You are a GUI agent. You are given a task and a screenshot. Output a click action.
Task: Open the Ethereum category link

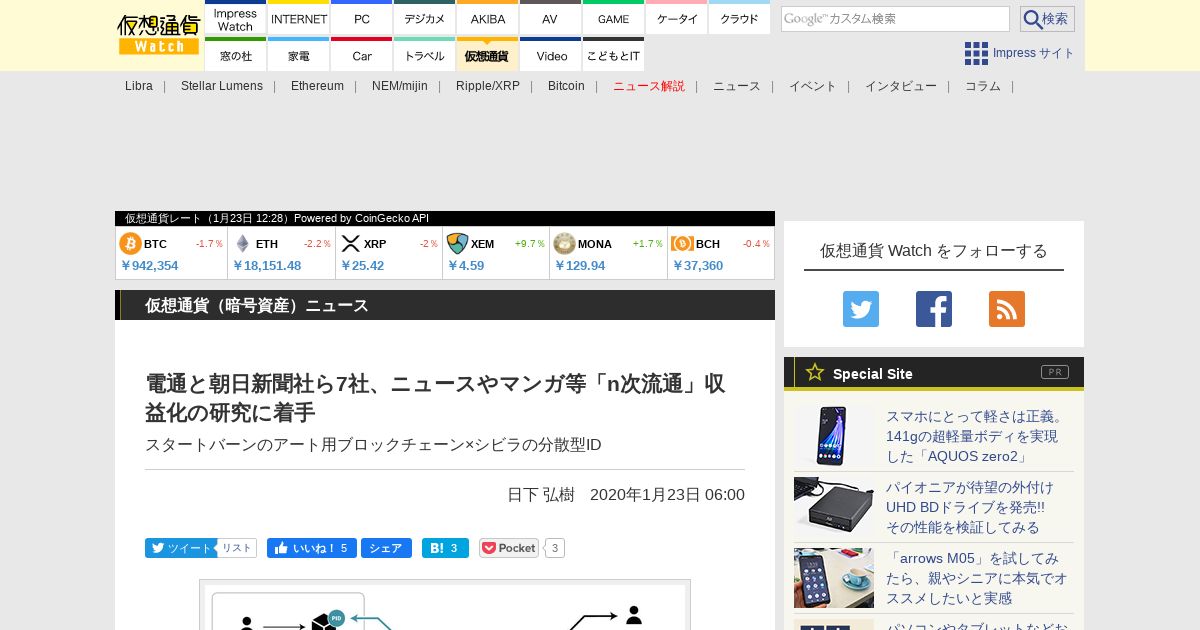coord(317,86)
